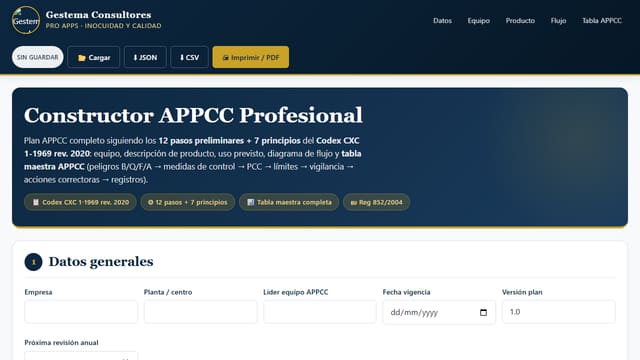Go to the Equipo section

(x=478, y=20)
